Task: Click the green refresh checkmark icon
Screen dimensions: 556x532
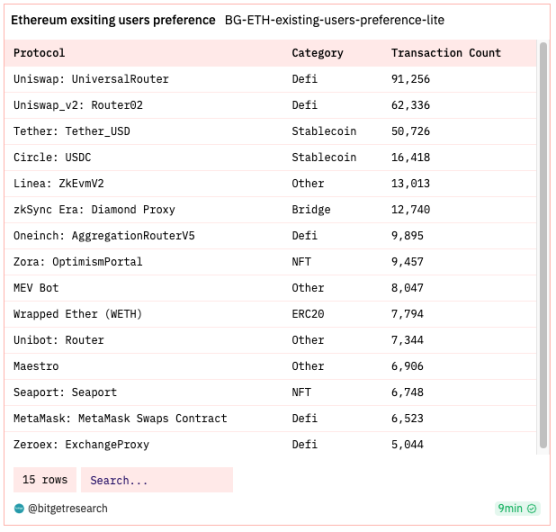Action: point(532,509)
